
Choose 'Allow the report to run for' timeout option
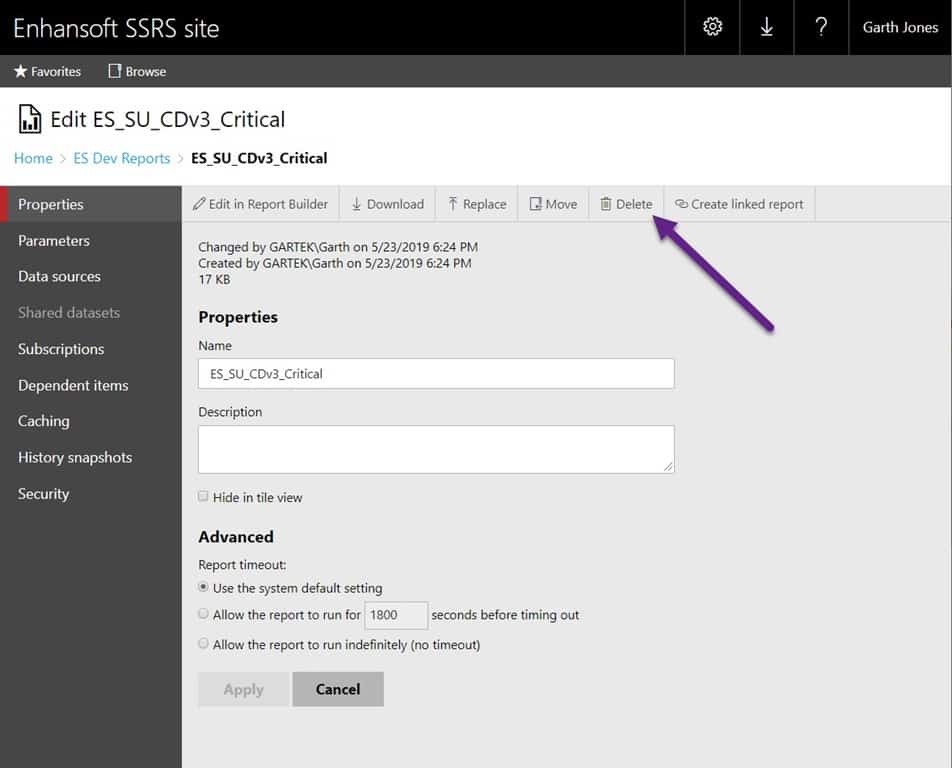pos(203,614)
